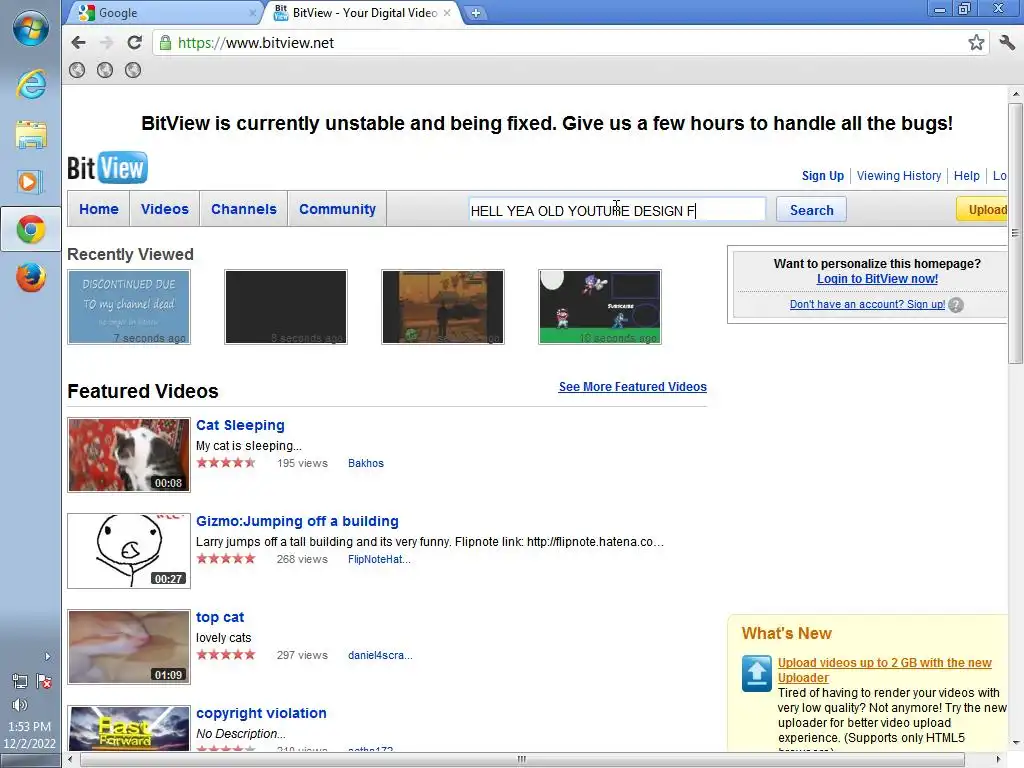Click the tray volume speaker icon

point(20,705)
